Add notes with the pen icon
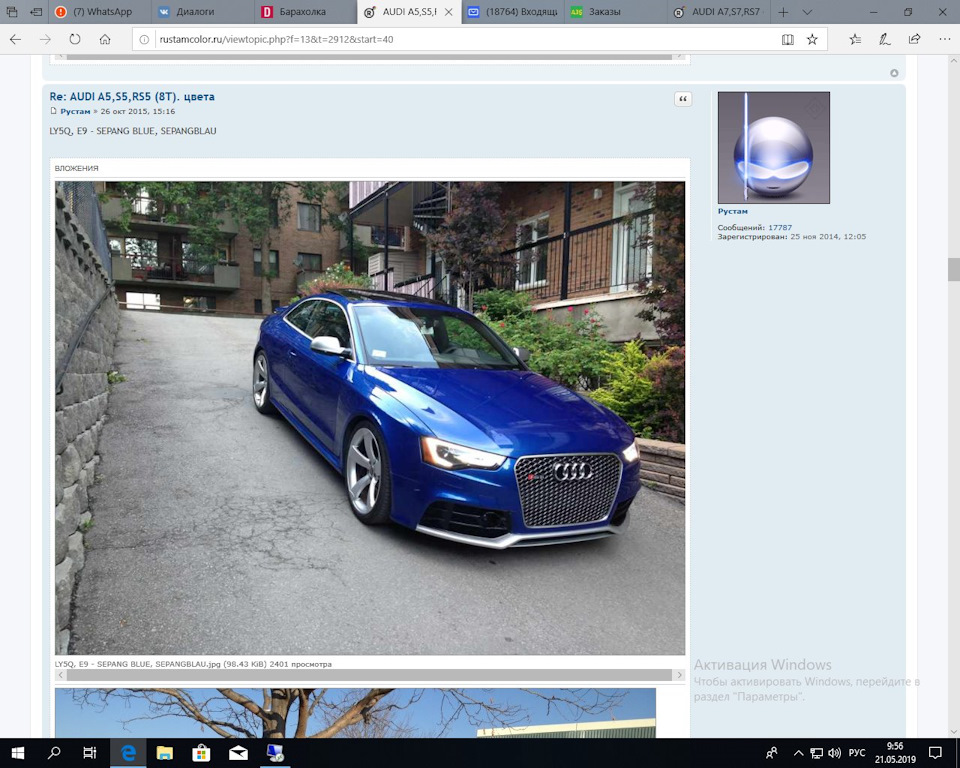Image resolution: width=960 pixels, height=768 pixels. (885, 39)
